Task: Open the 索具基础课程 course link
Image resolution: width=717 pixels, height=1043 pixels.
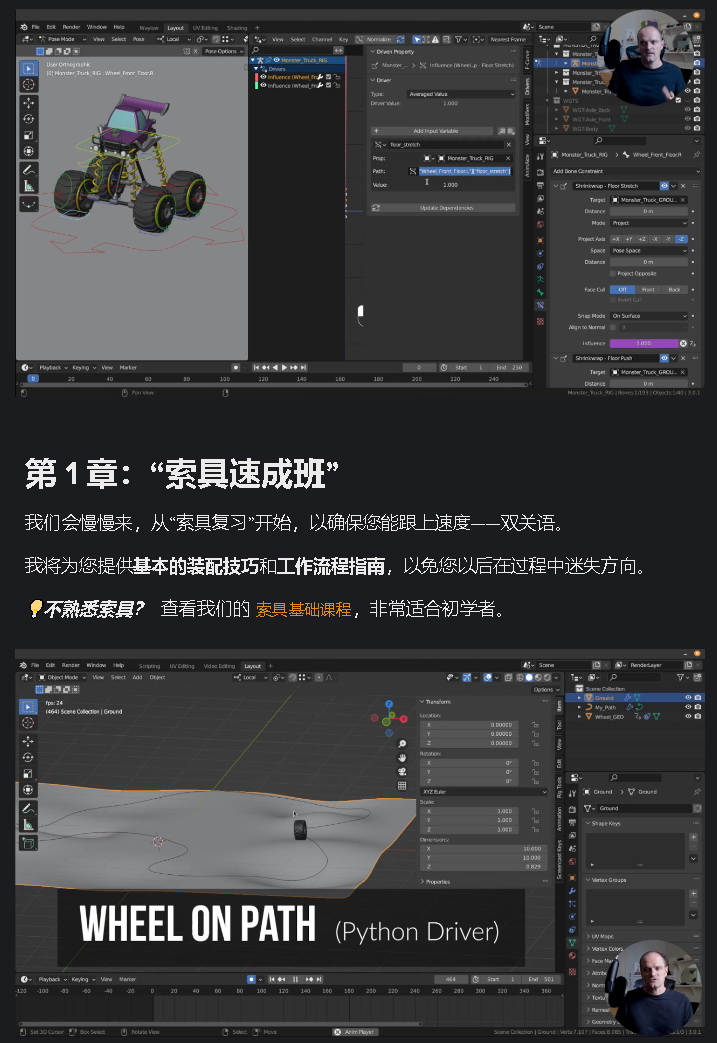Action: [x=303, y=609]
